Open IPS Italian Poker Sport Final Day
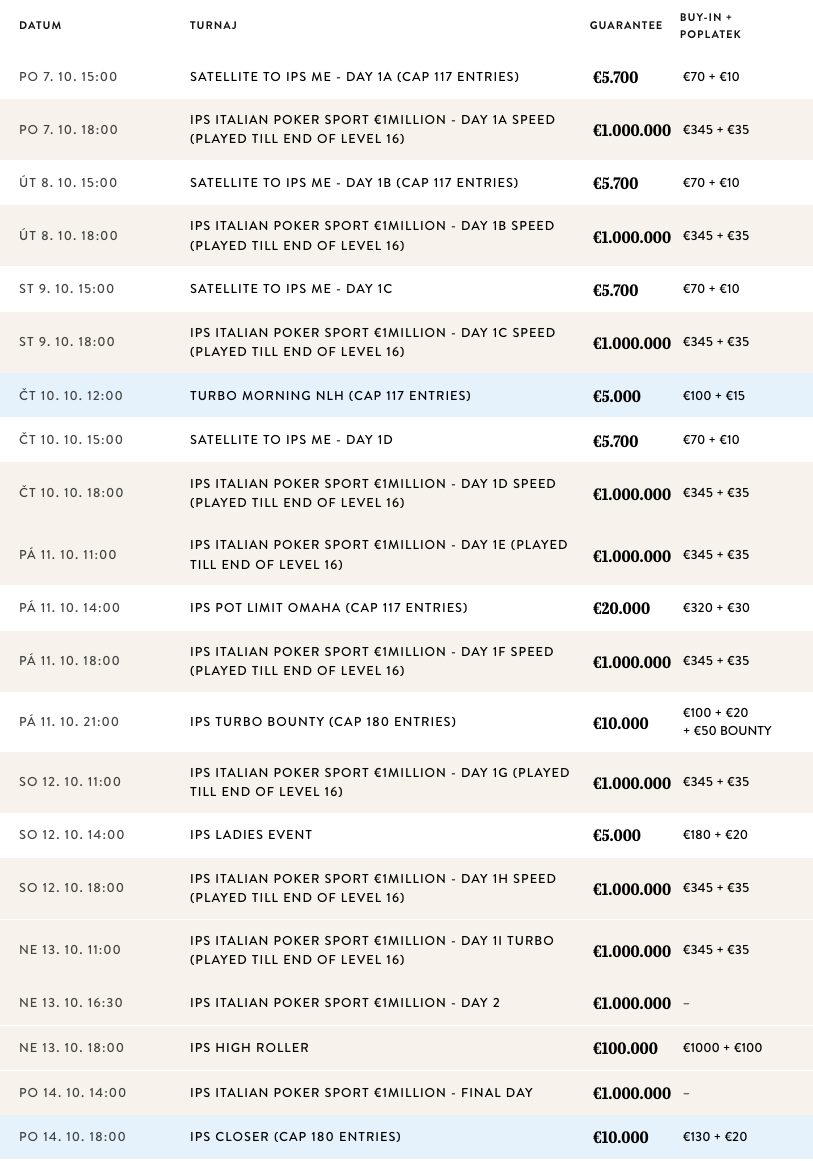This screenshot has width=813, height=1161. point(406,1093)
